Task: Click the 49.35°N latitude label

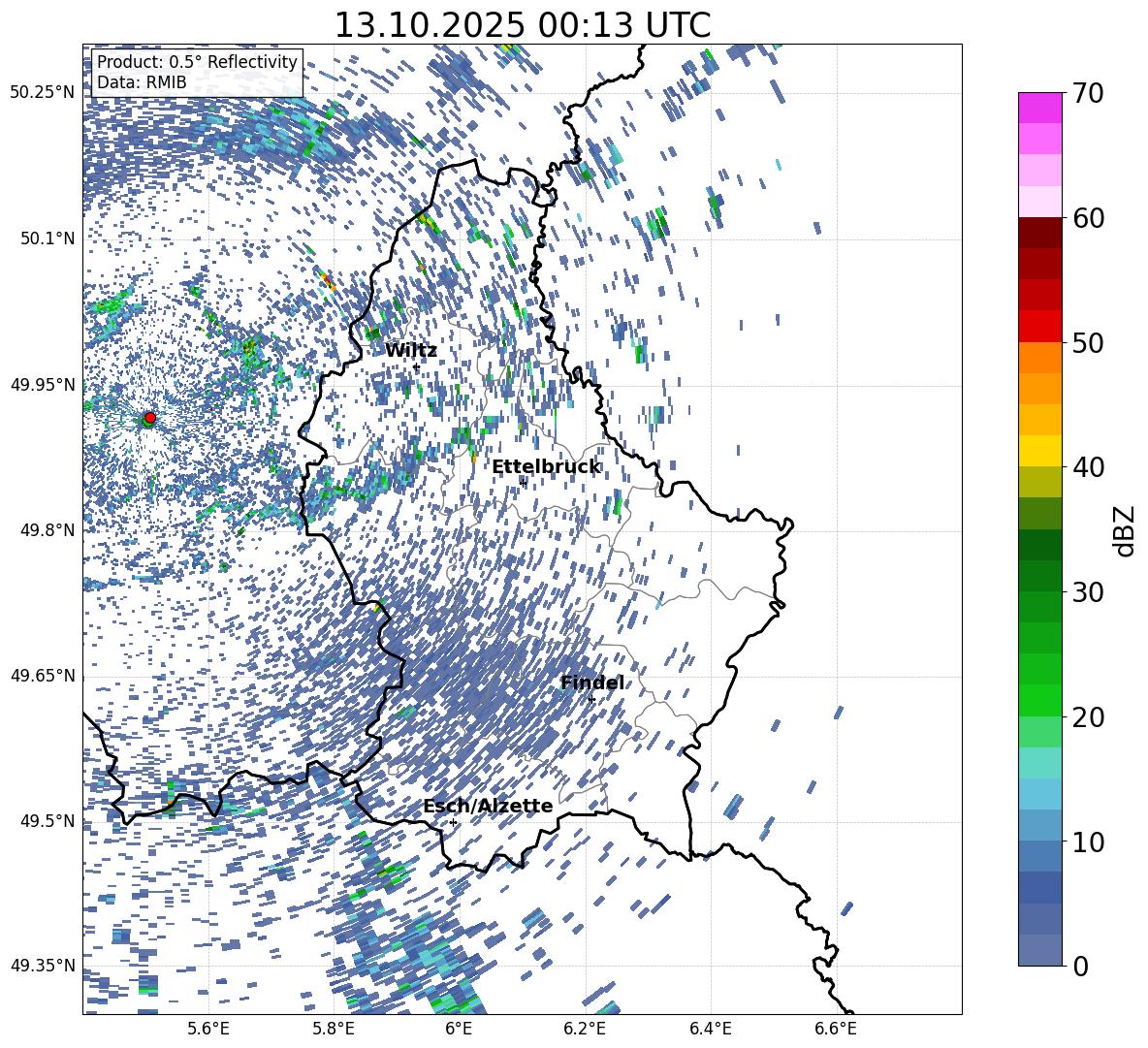Action: pyautogui.click(x=43, y=966)
